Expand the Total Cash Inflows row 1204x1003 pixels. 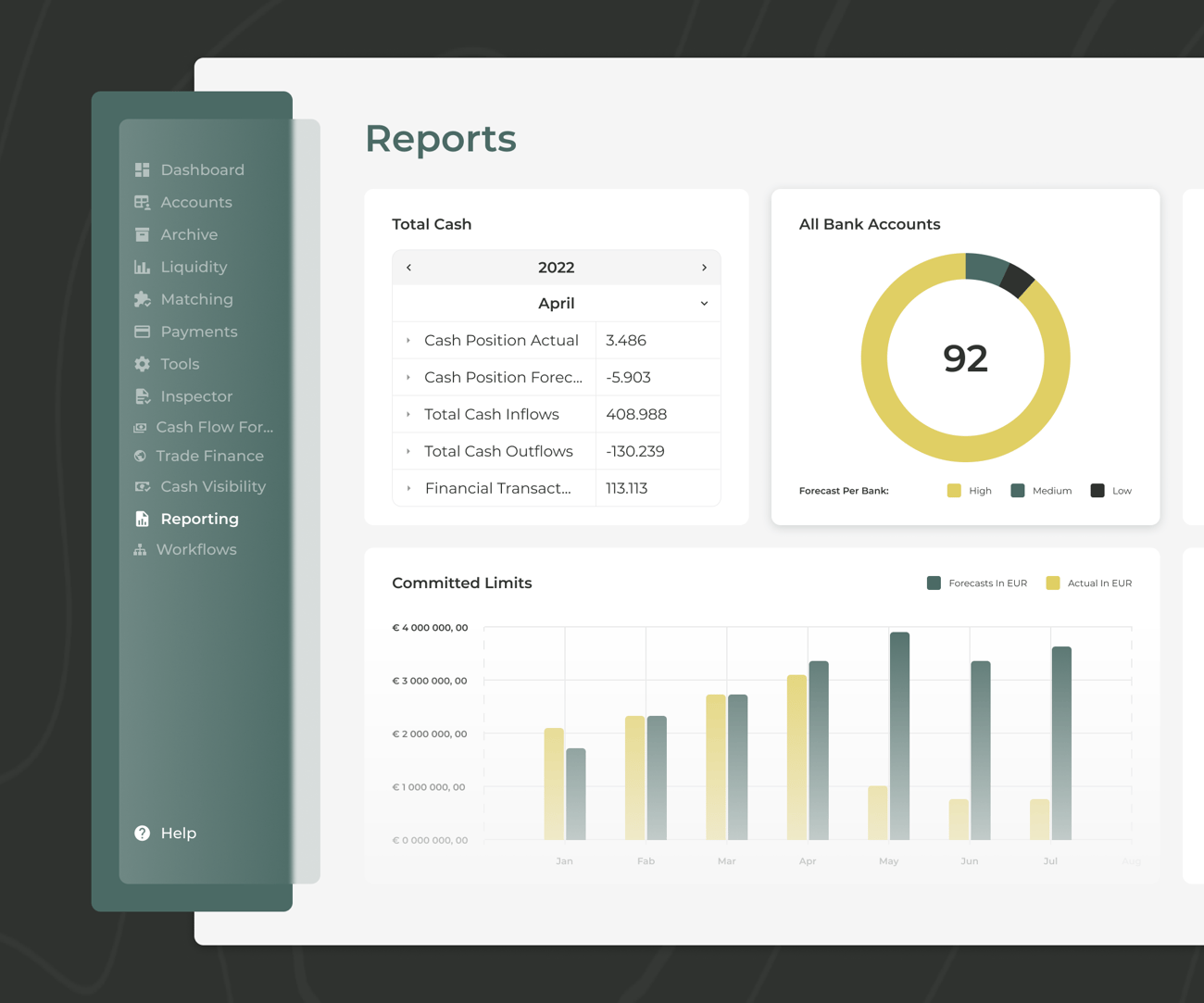point(408,414)
